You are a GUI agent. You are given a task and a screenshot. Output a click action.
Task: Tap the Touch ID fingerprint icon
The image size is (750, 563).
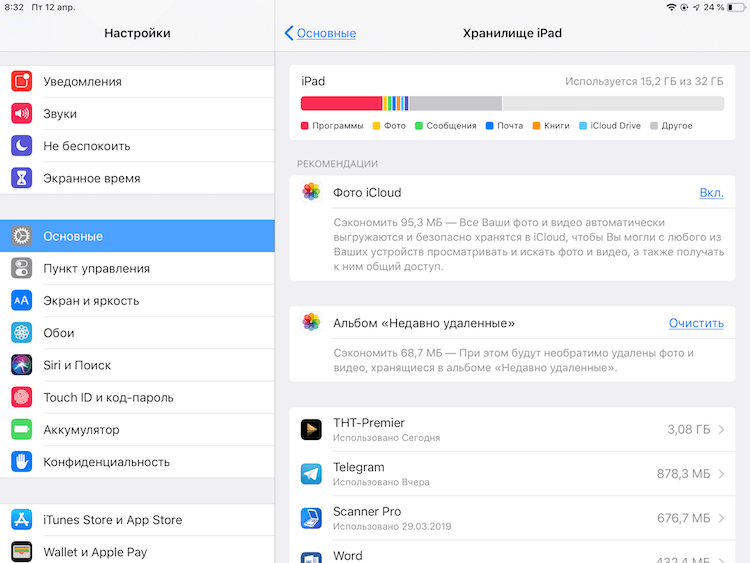click(22, 397)
